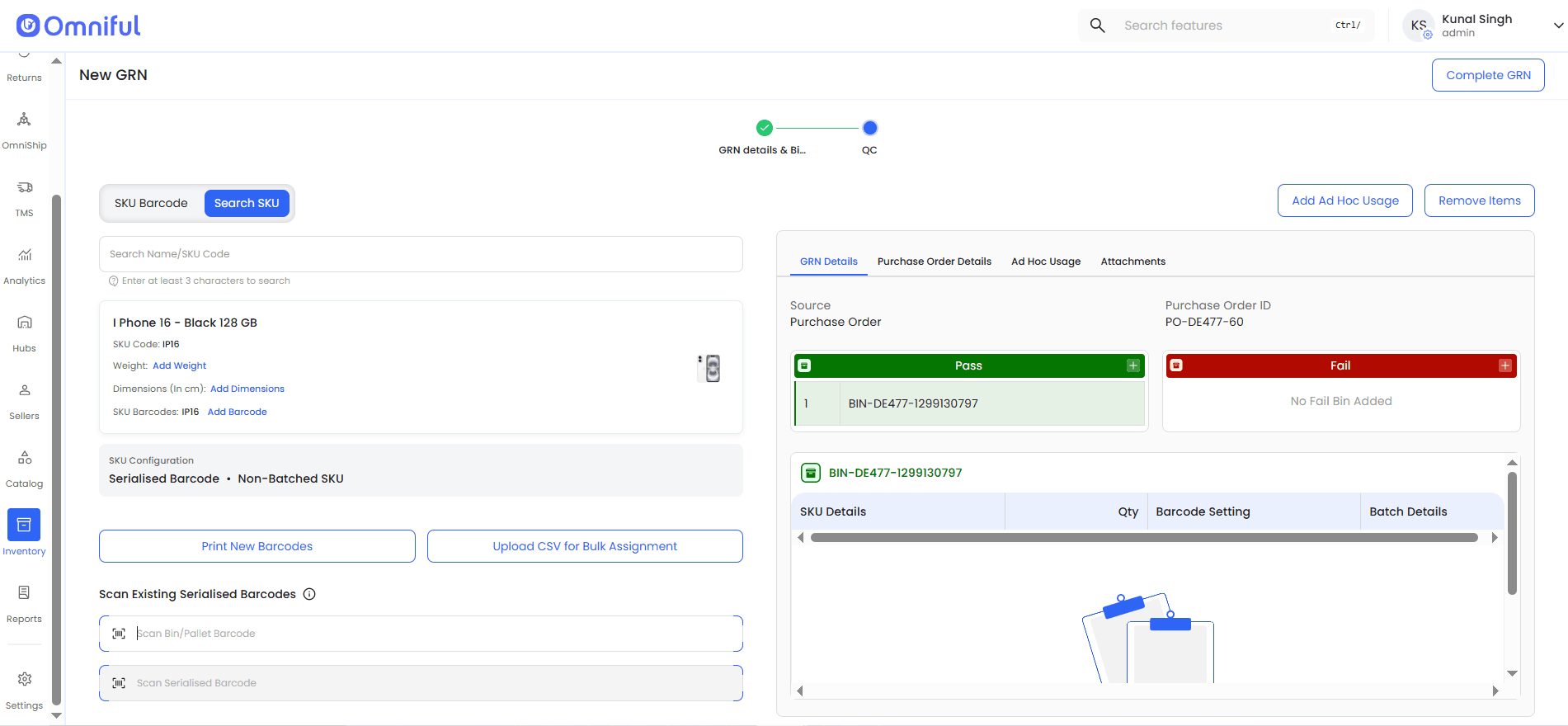Switch to Purchase Order Details tab
1568x726 pixels.
(x=935, y=262)
